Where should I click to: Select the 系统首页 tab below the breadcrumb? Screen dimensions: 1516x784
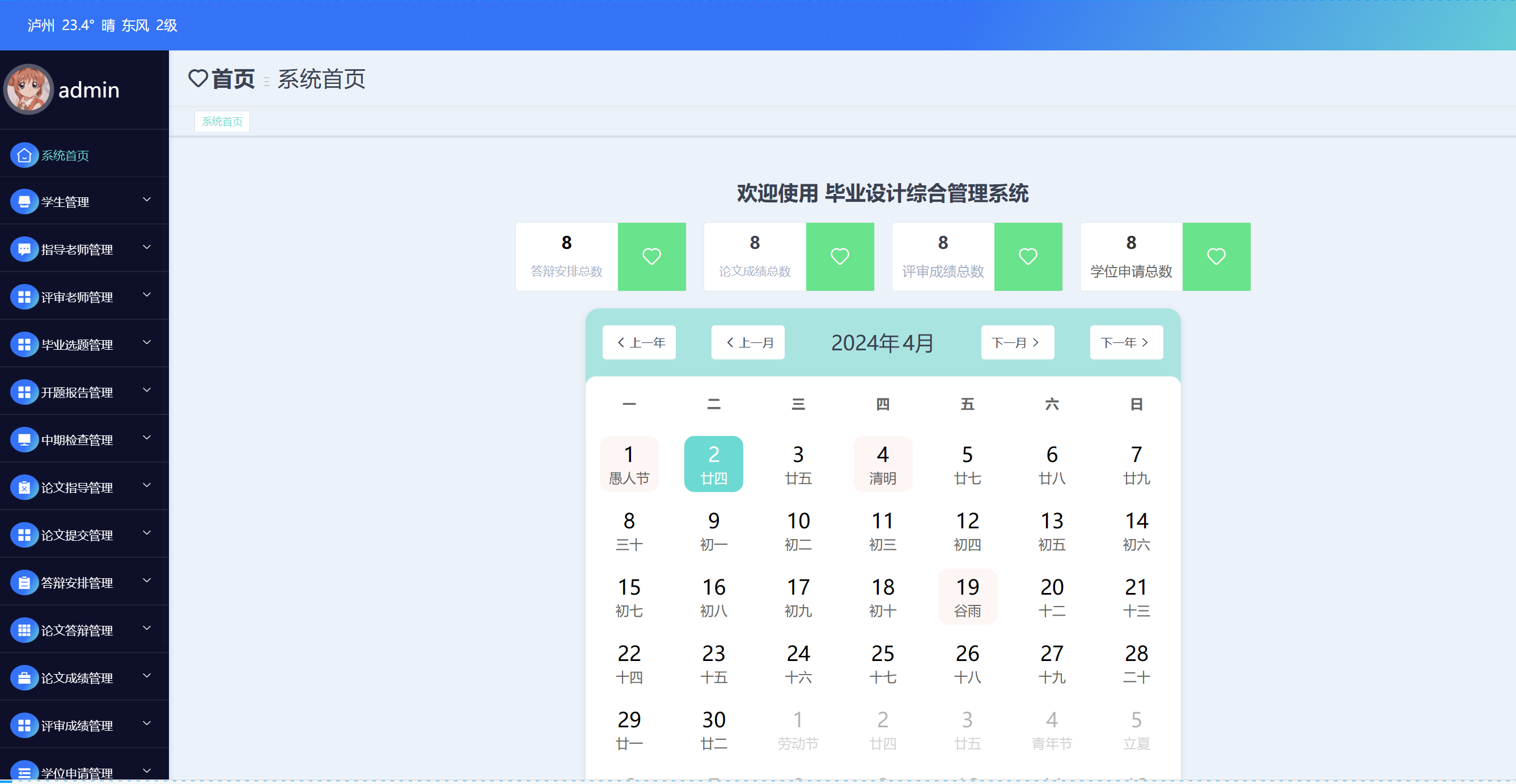pos(222,122)
